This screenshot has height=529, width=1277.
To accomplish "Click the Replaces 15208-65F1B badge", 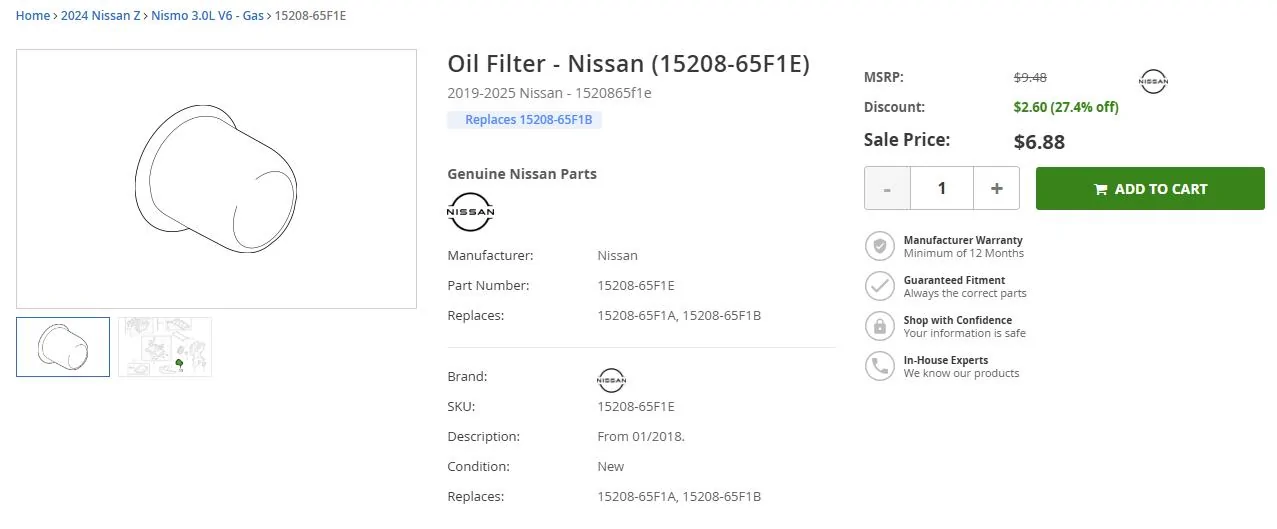I will (x=525, y=120).
